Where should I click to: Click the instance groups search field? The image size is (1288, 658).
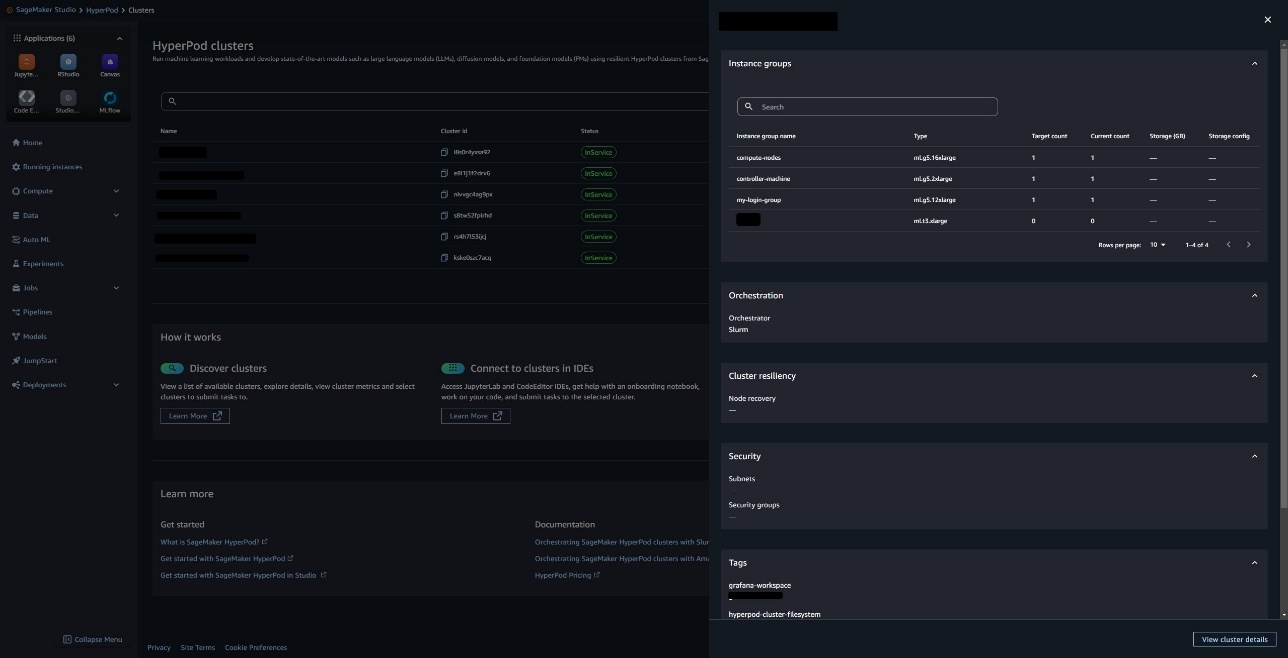click(867, 106)
